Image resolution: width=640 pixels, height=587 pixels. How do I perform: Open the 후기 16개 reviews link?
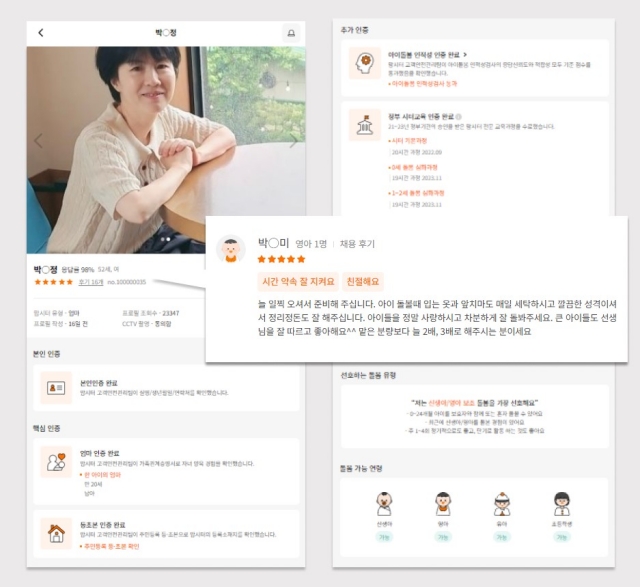coord(91,282)
